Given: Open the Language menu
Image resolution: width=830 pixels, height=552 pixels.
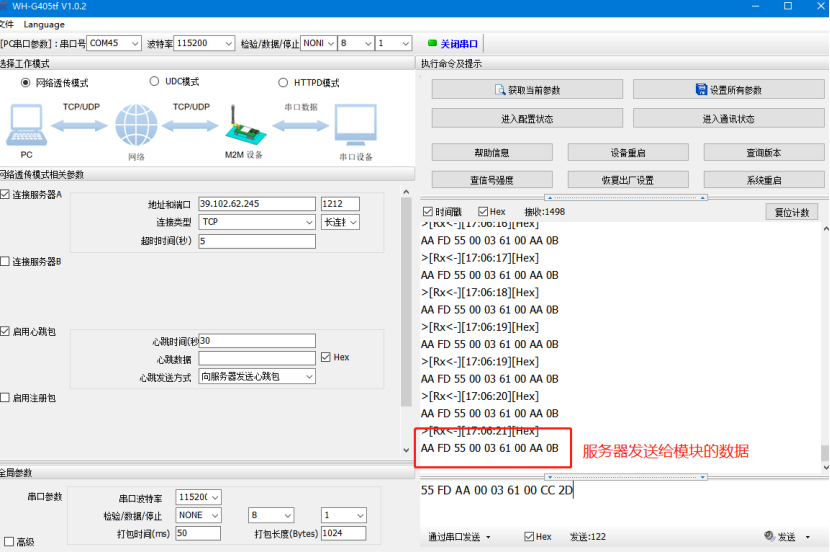Looking at the screenshot, I should click(44, 24).
